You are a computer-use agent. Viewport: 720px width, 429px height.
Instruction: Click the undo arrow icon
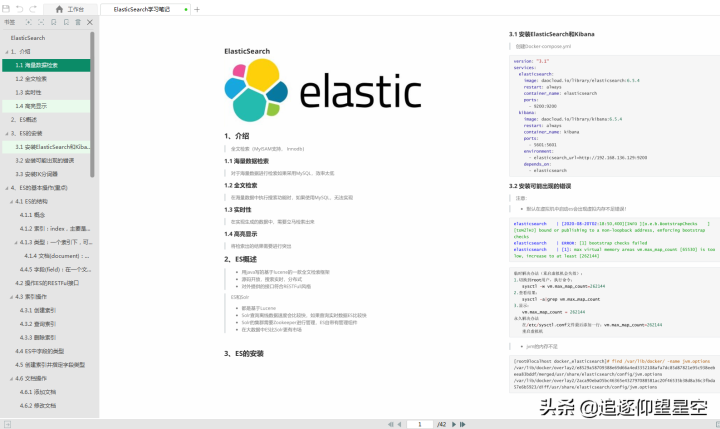20,9
